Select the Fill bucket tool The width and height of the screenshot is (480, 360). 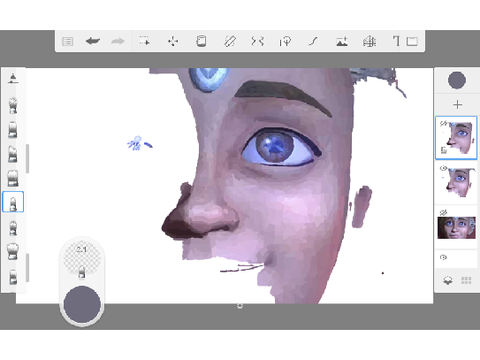point(201,41)
